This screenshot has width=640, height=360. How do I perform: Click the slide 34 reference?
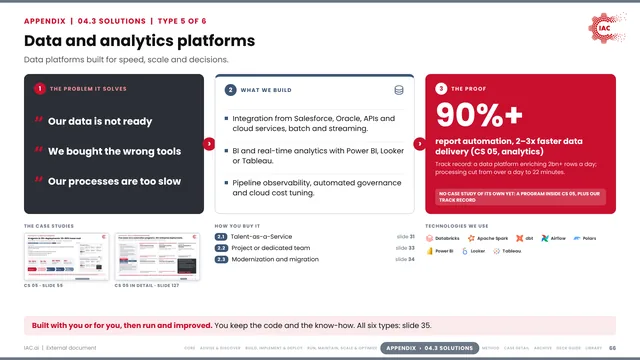coord(405,260)
